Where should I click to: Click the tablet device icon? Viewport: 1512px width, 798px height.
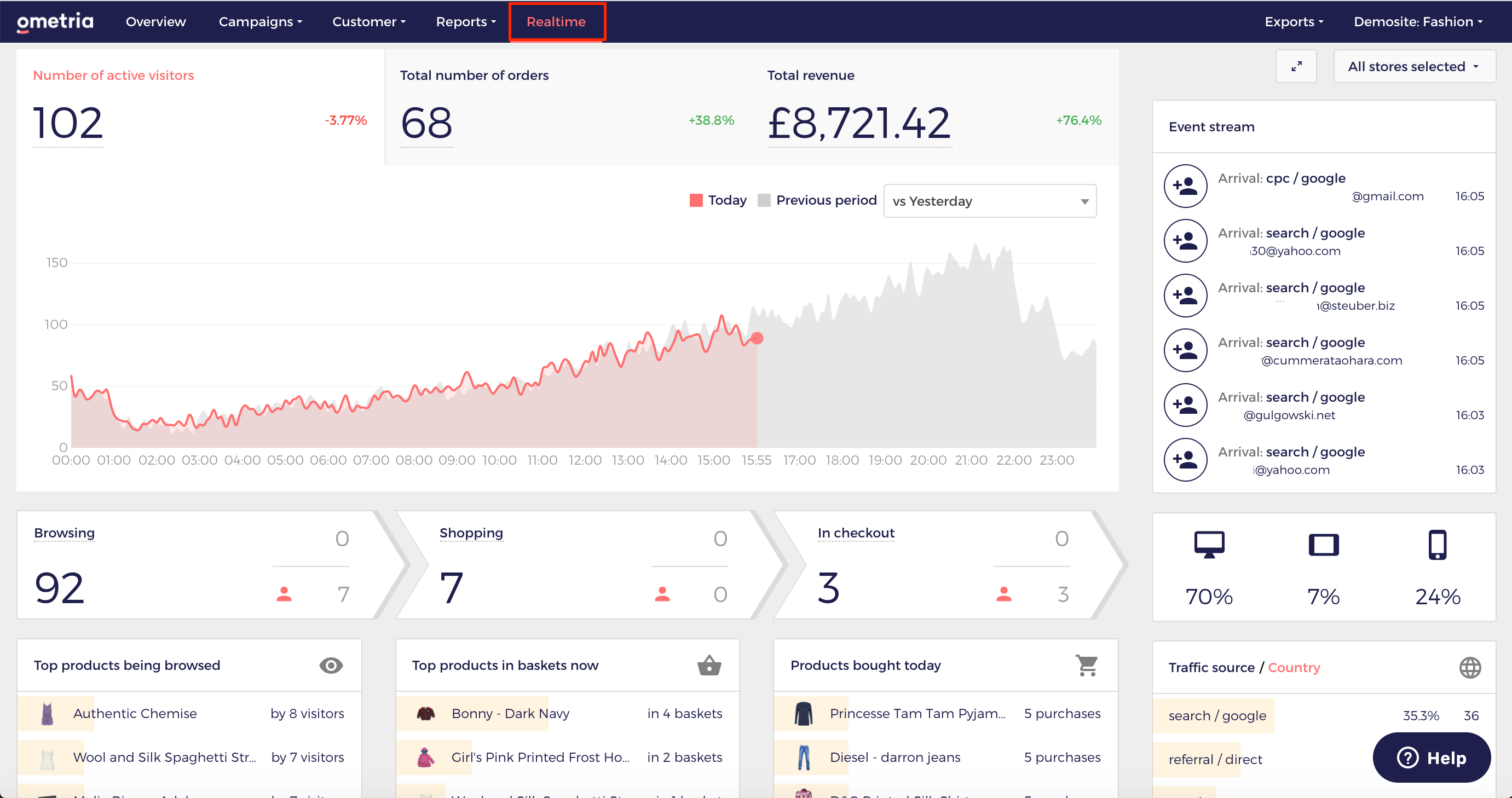(1323, 545)
